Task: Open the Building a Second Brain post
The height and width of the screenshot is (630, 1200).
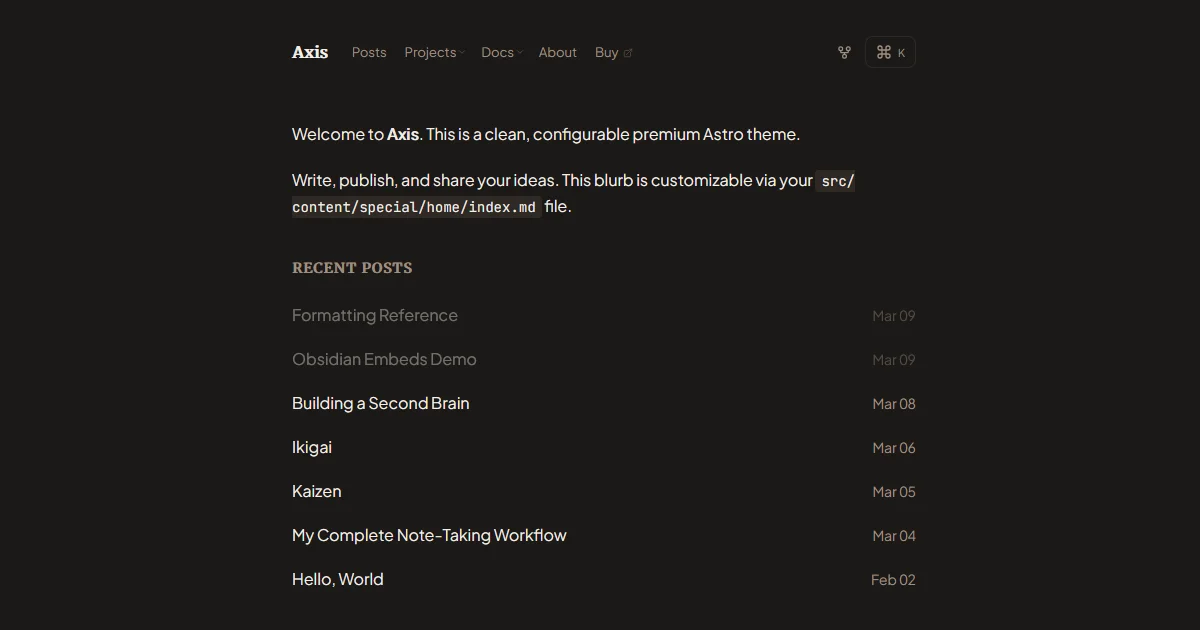Action: [x=381, y=403]
